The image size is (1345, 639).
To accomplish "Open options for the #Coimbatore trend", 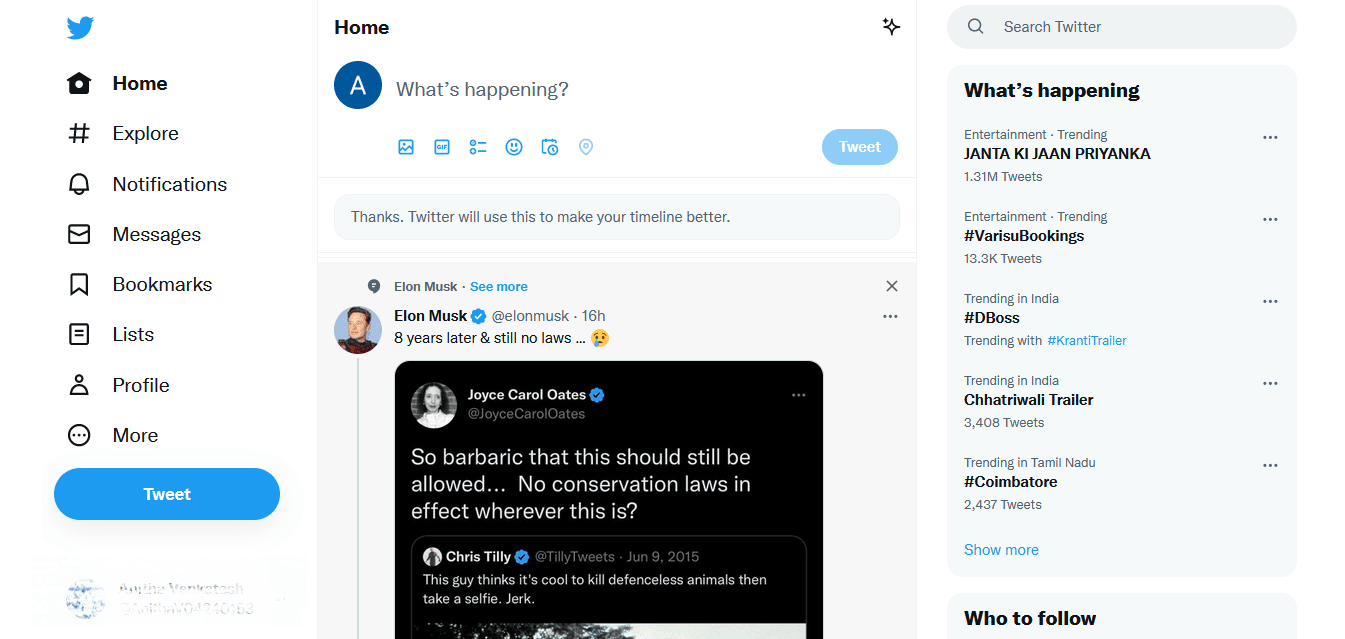I will 1270,465.
